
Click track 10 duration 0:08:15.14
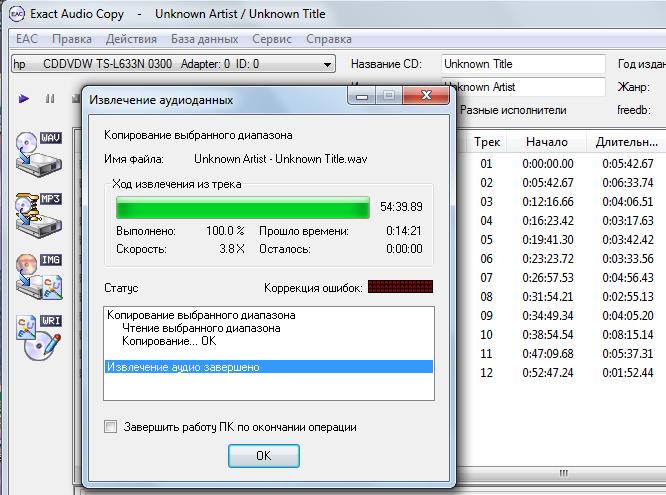pyautogui.click(x=628, y=334)
